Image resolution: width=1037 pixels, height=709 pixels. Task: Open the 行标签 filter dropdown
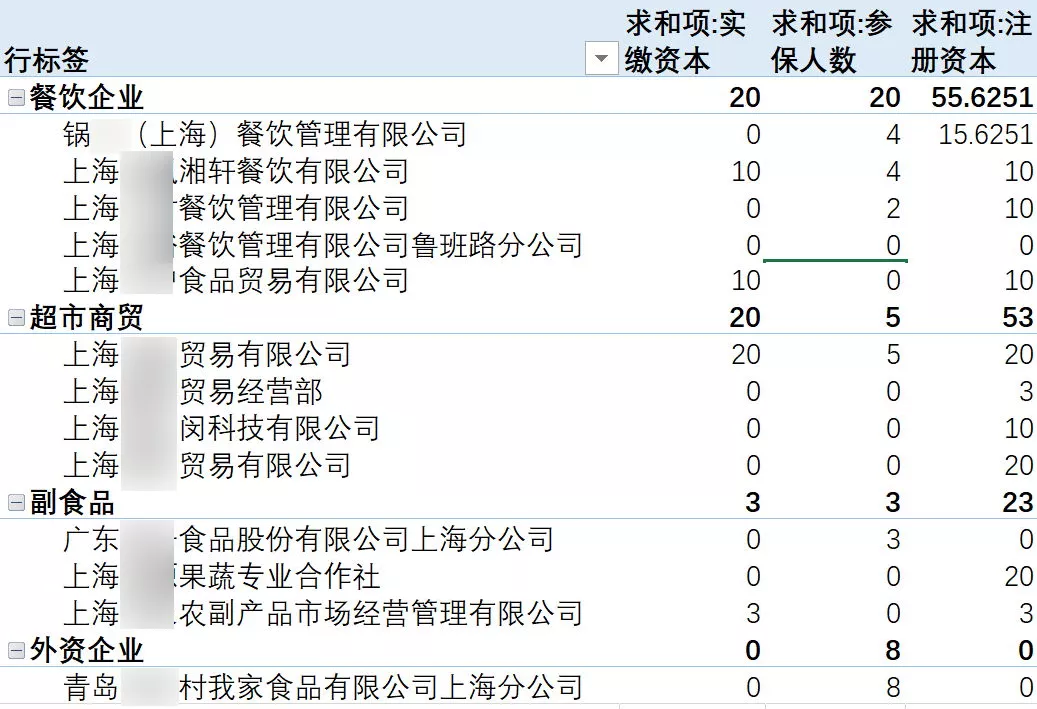point(600,60)
